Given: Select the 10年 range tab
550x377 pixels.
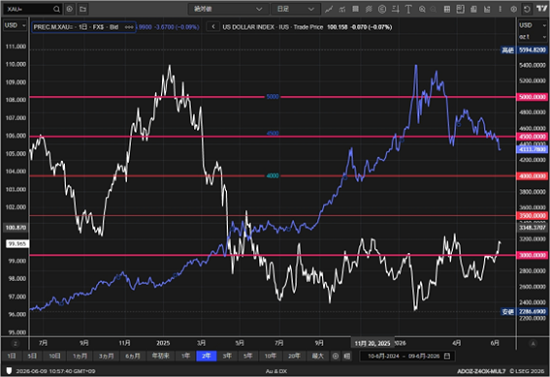Looking at the screenshot, I should pos(270,356).
